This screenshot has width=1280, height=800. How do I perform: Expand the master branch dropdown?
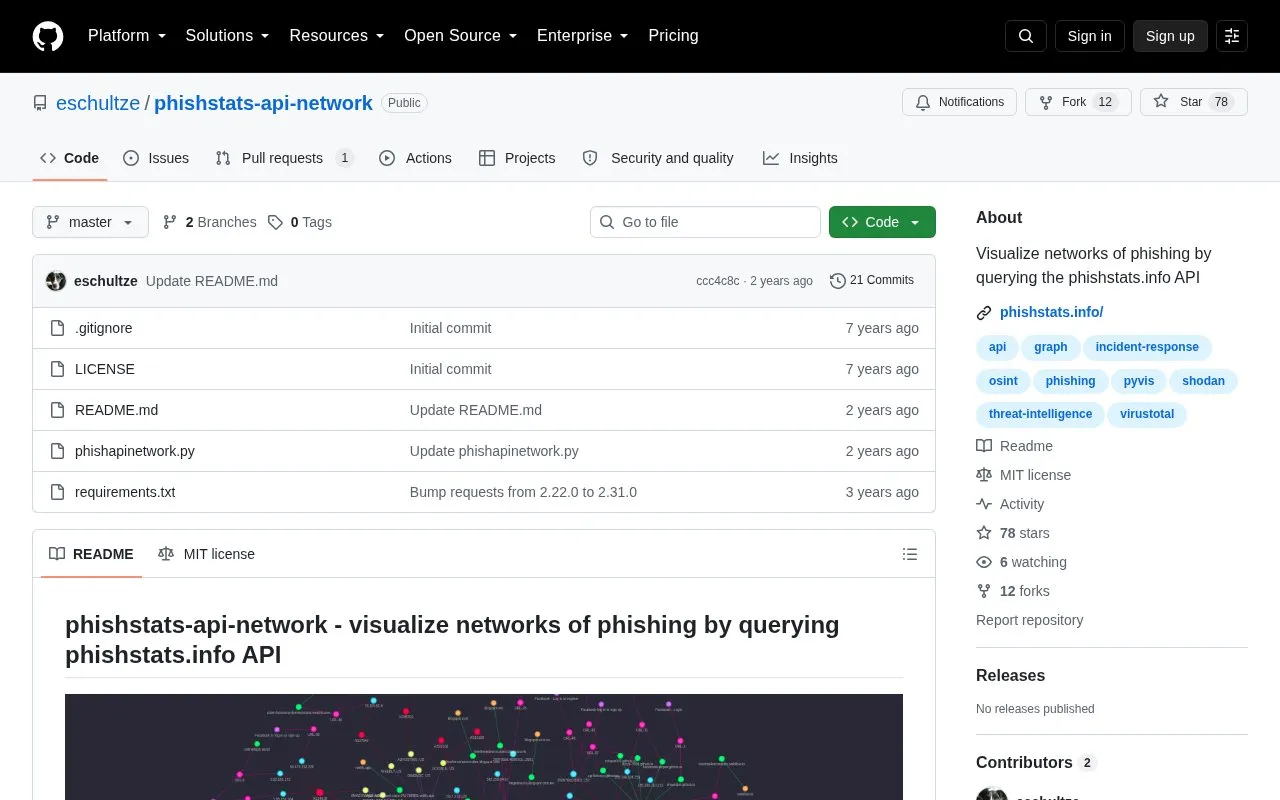tap(90, 222)
